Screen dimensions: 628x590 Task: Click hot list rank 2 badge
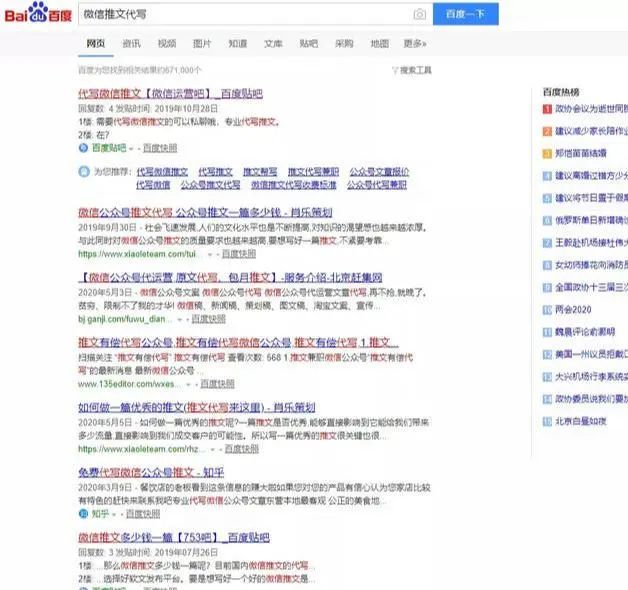point(547,131)
